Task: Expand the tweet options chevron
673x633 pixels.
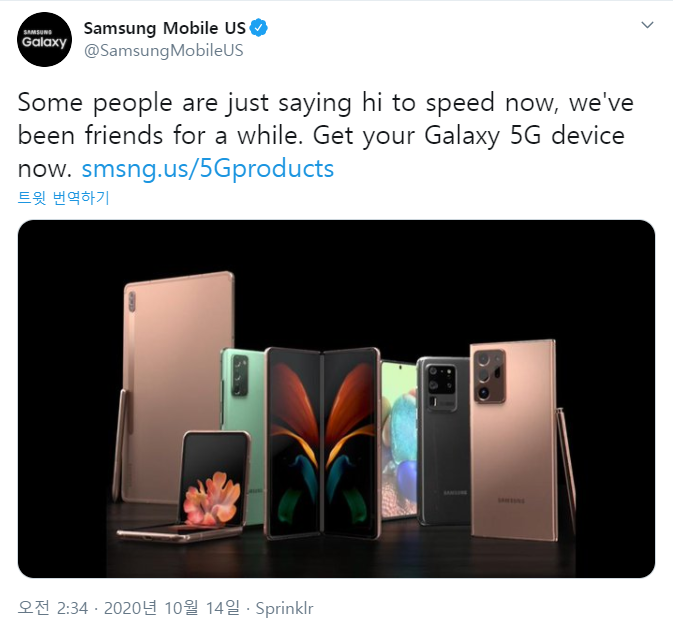Action: click(x=647, y=25)
